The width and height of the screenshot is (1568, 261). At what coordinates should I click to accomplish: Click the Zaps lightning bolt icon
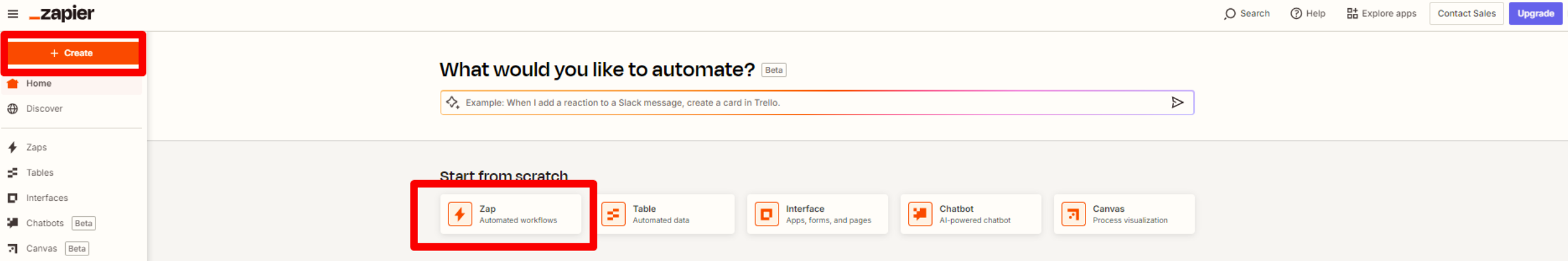coord(13,147)
